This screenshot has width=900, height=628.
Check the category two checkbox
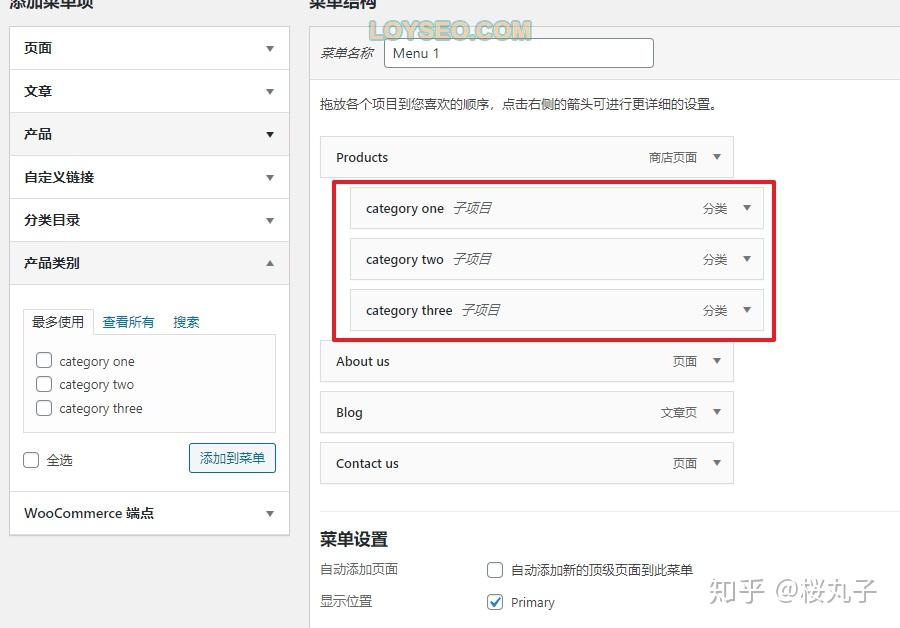click(44, 384)
